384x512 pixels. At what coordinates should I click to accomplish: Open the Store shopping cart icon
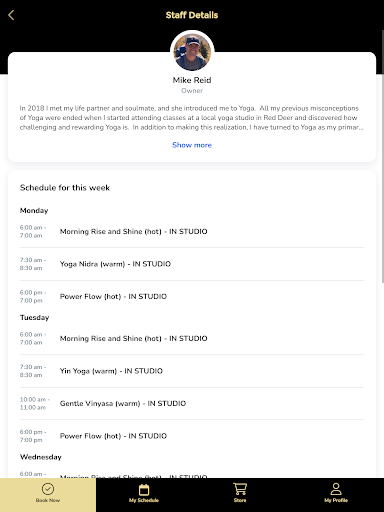coord(240,489)
